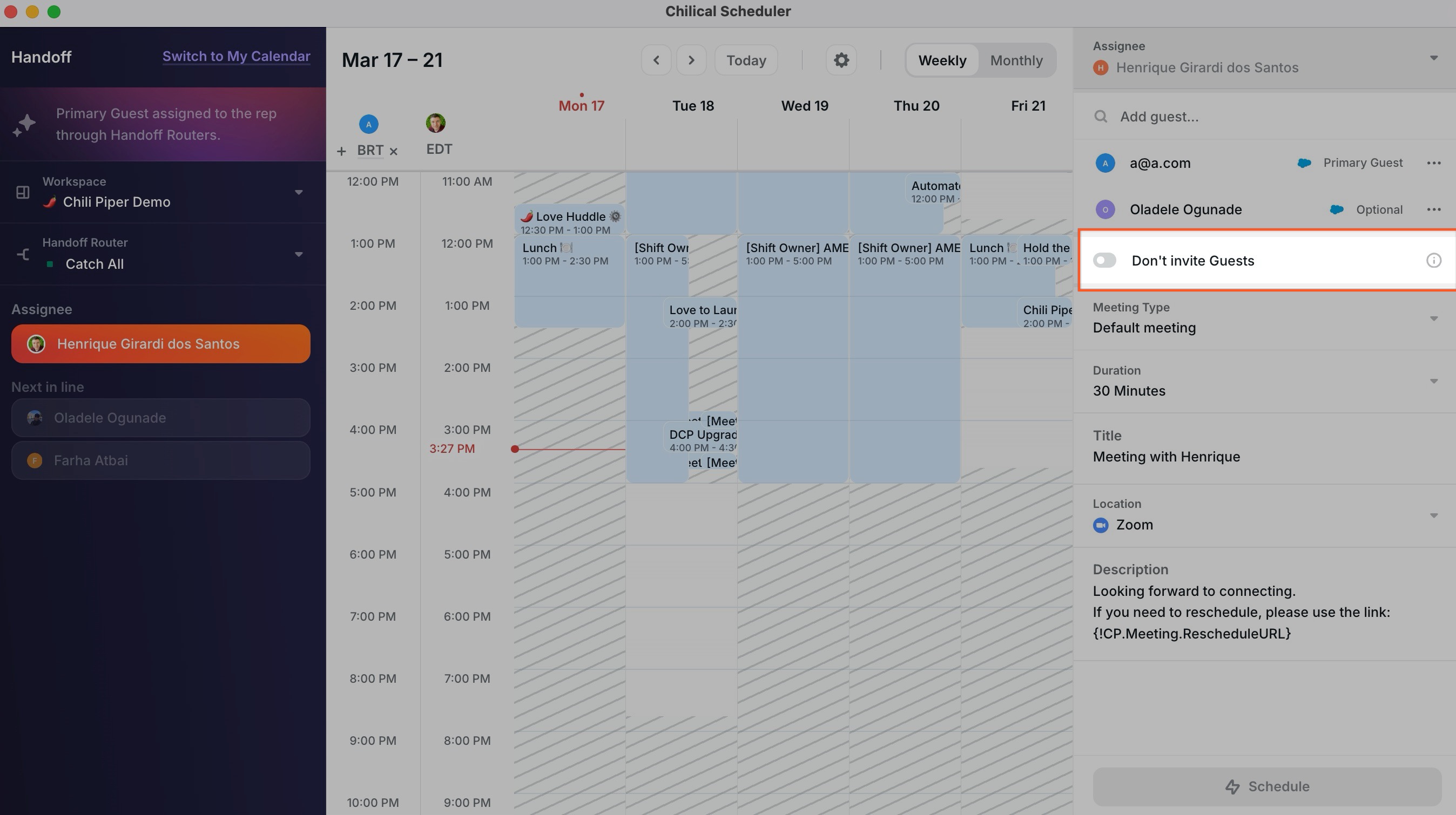1456x815 pixels.
Task: Switch to Weekly view
Action: (942, 60)
